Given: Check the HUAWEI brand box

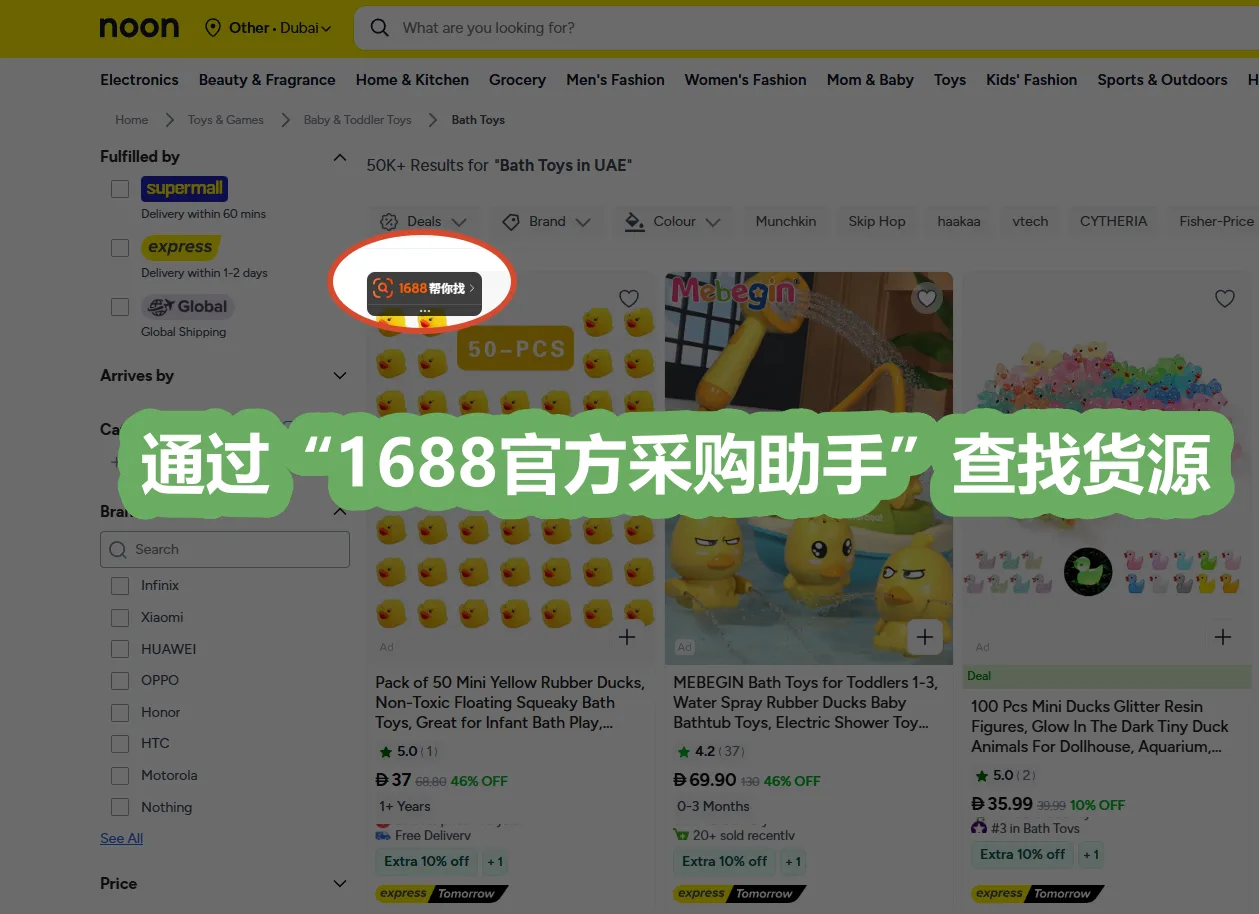Looking at the screenshot, I should point(120,650).
